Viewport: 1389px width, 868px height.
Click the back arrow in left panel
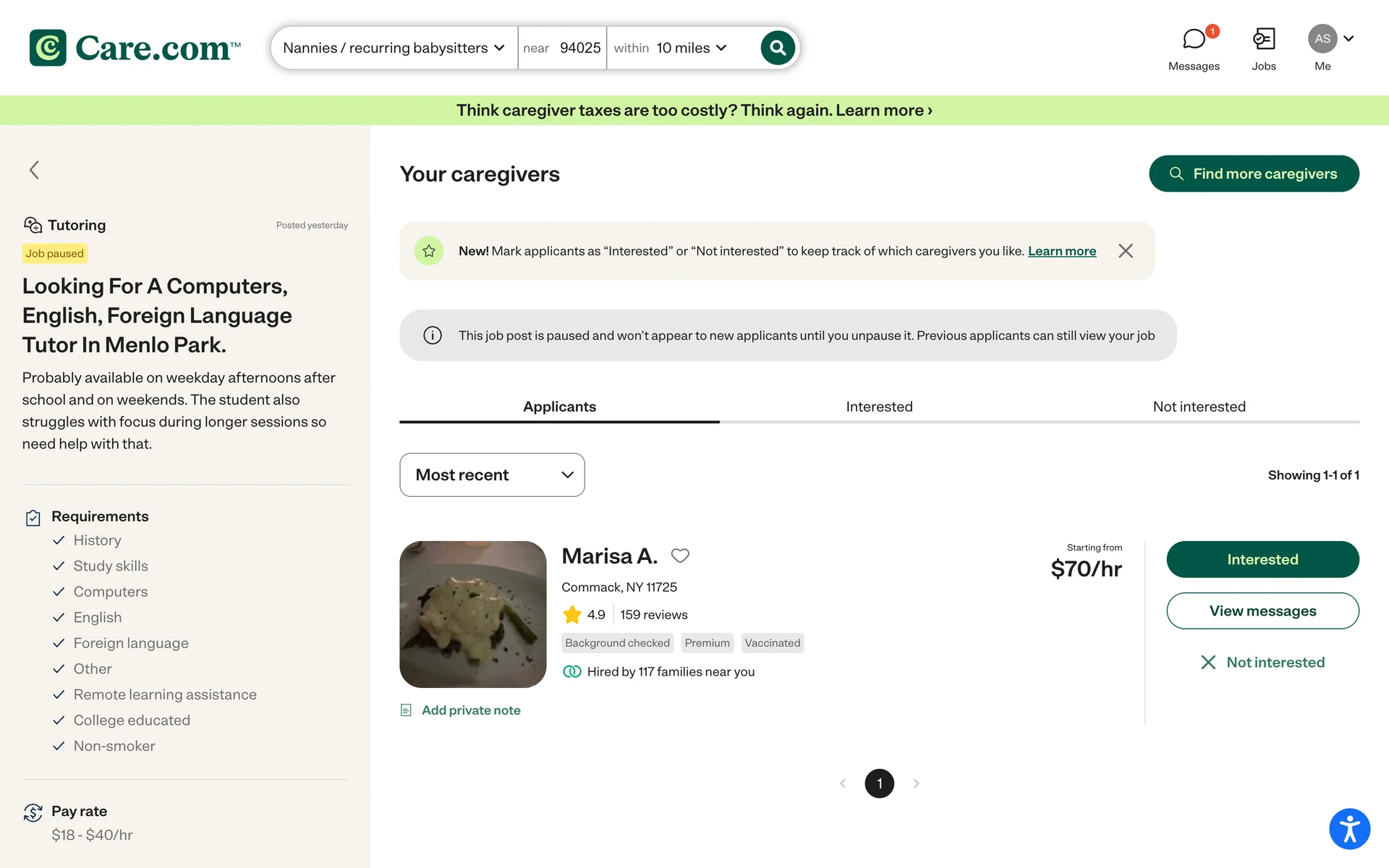pyautogui.click(x=34, y=170)
